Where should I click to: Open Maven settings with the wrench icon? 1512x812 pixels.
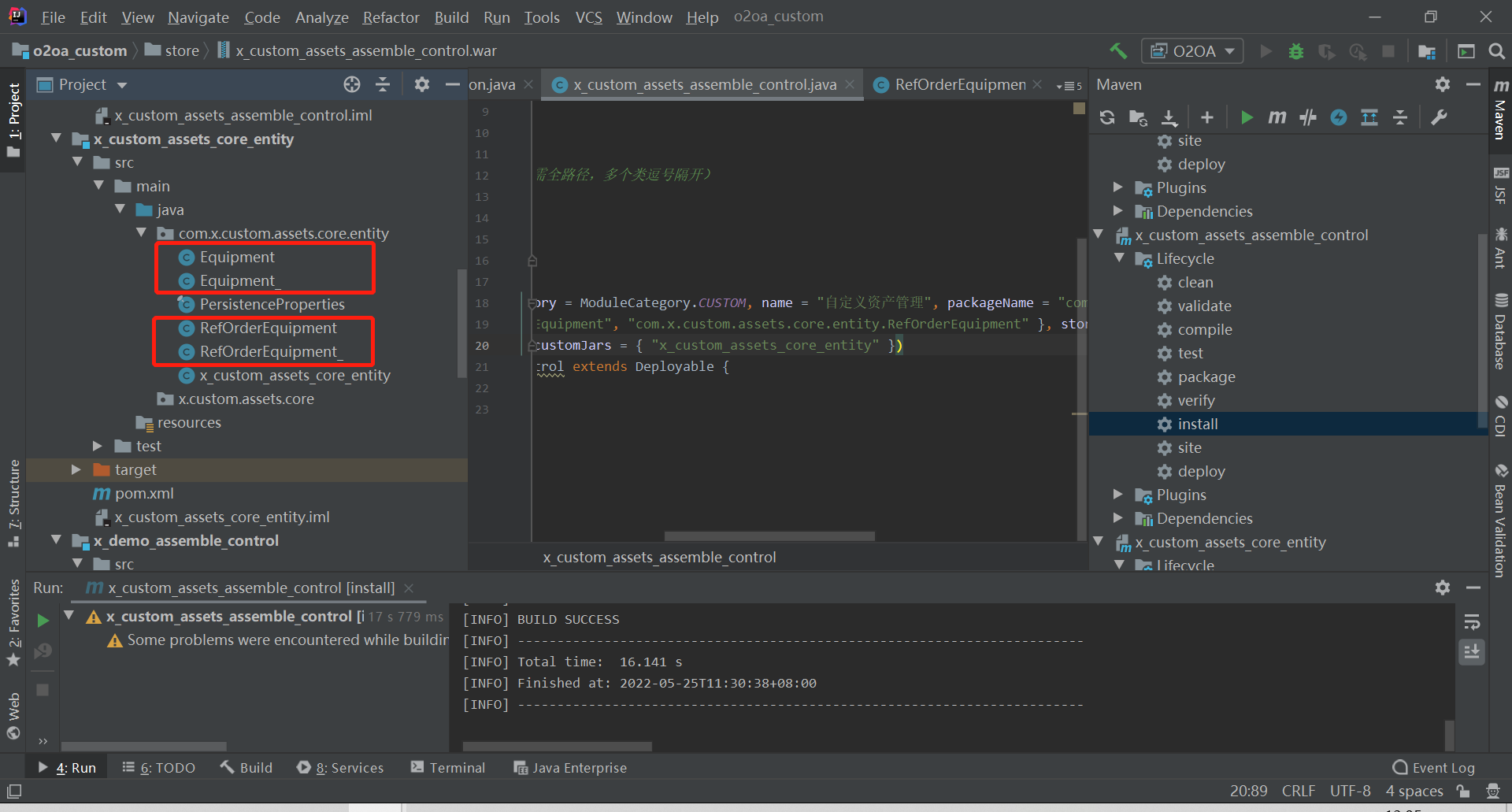[x=1439, y=117]
